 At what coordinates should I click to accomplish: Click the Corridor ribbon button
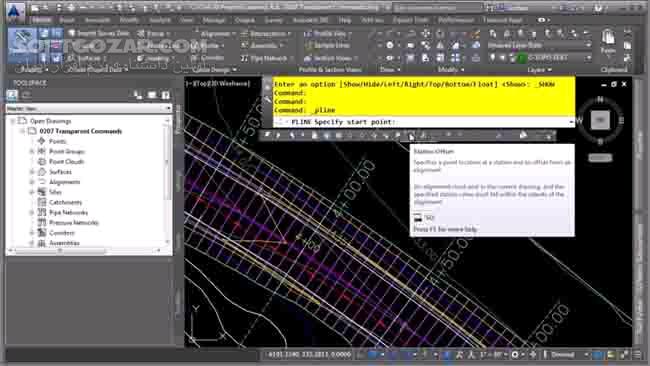click(x=209, y=58)
